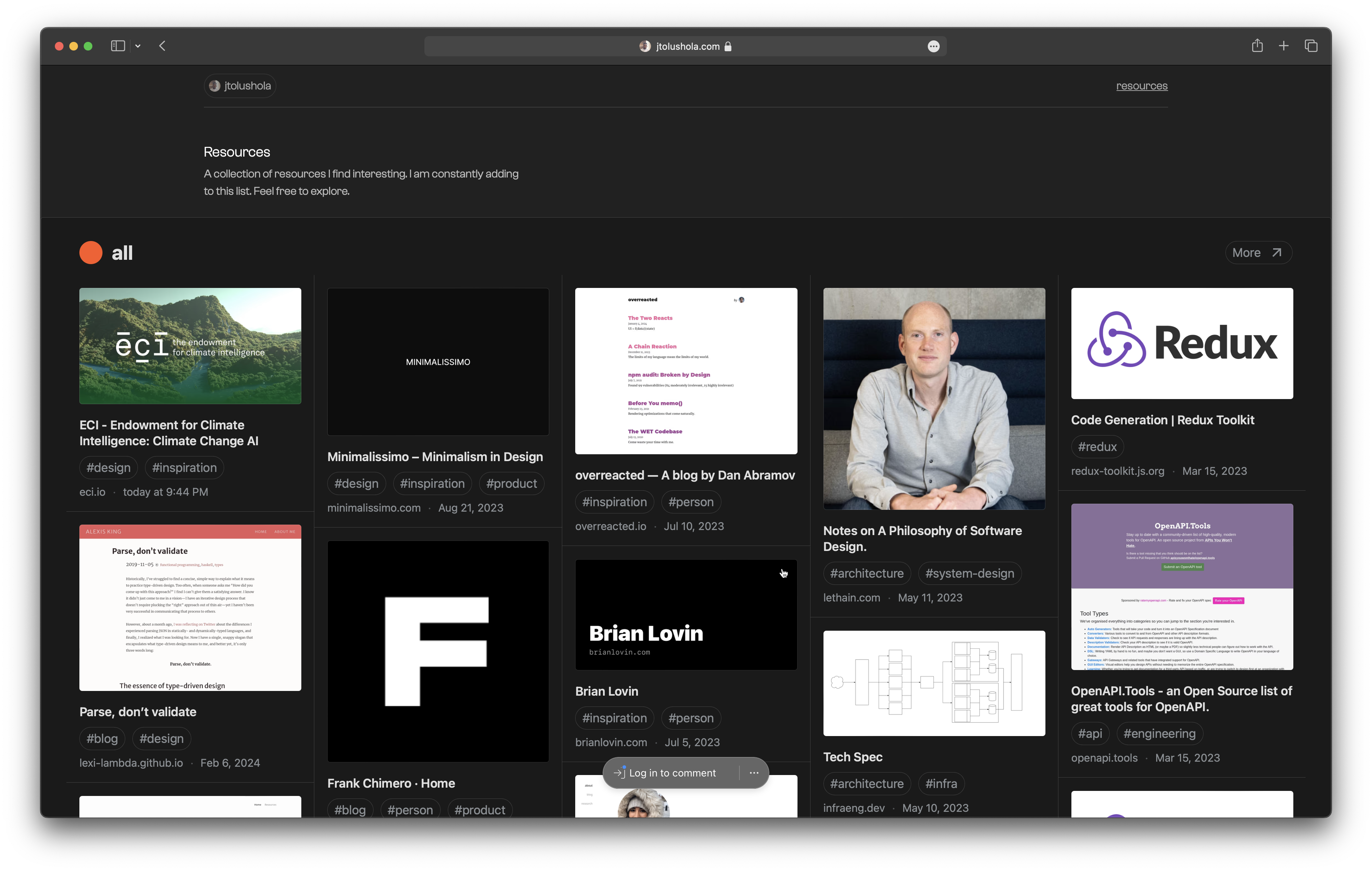This screenshot has height=871, width=1372.
Task: Click the Resources page heading
Action: point(237,152)
